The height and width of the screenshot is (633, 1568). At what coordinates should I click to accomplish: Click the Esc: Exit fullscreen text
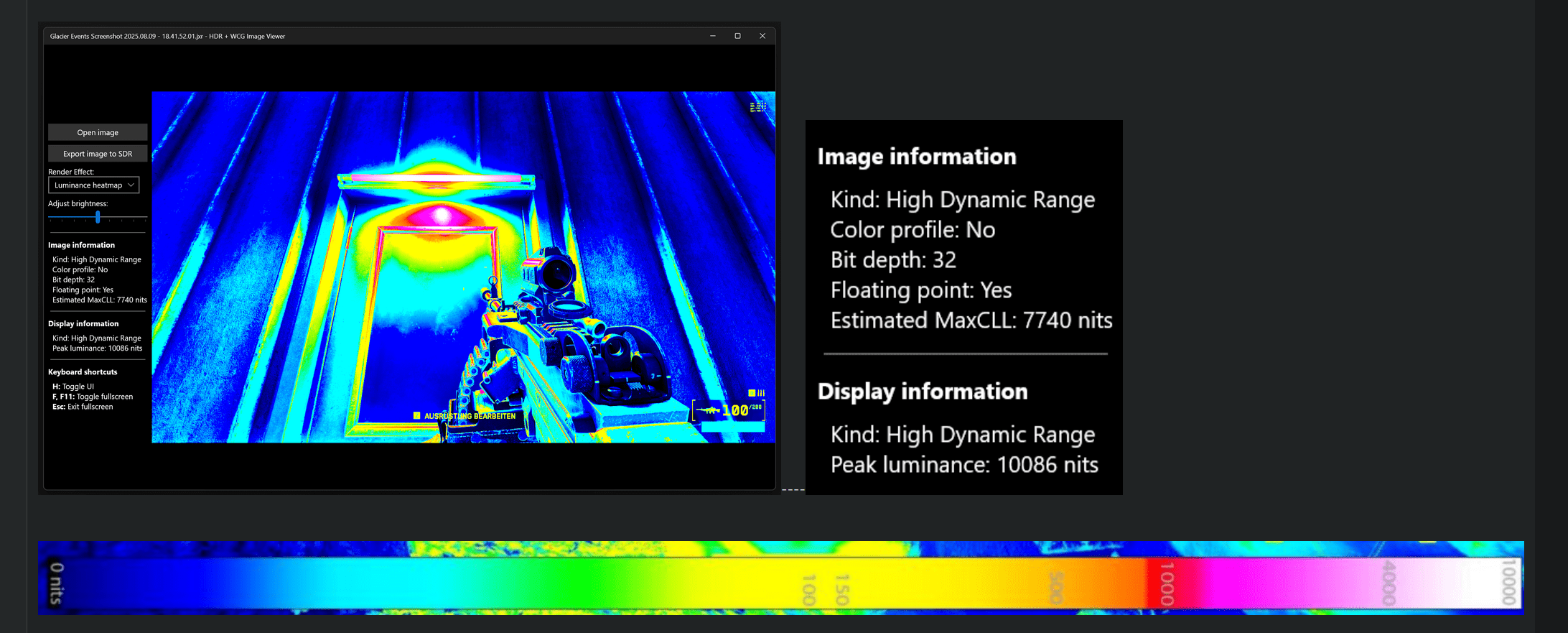tap(83, 407)
